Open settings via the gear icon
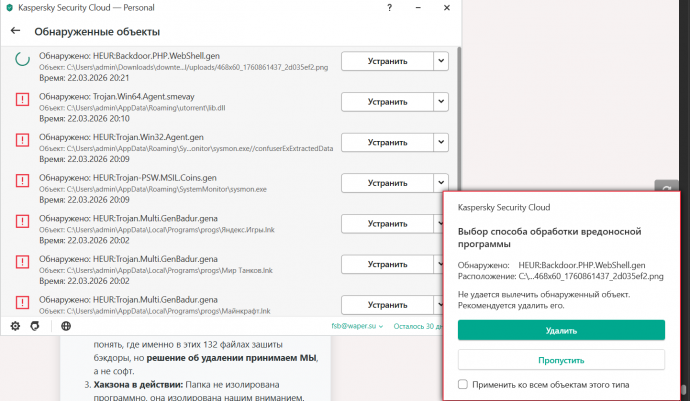 pos(16,325)
